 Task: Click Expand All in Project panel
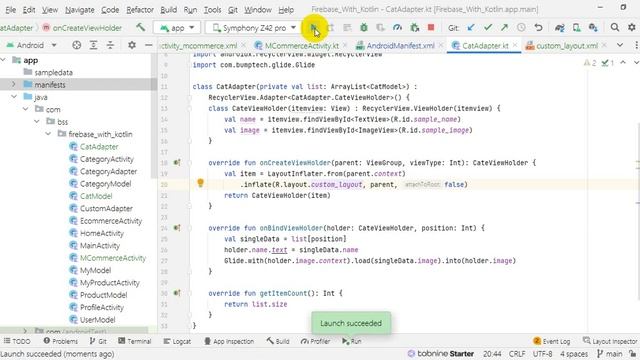[x=93, y=45]
